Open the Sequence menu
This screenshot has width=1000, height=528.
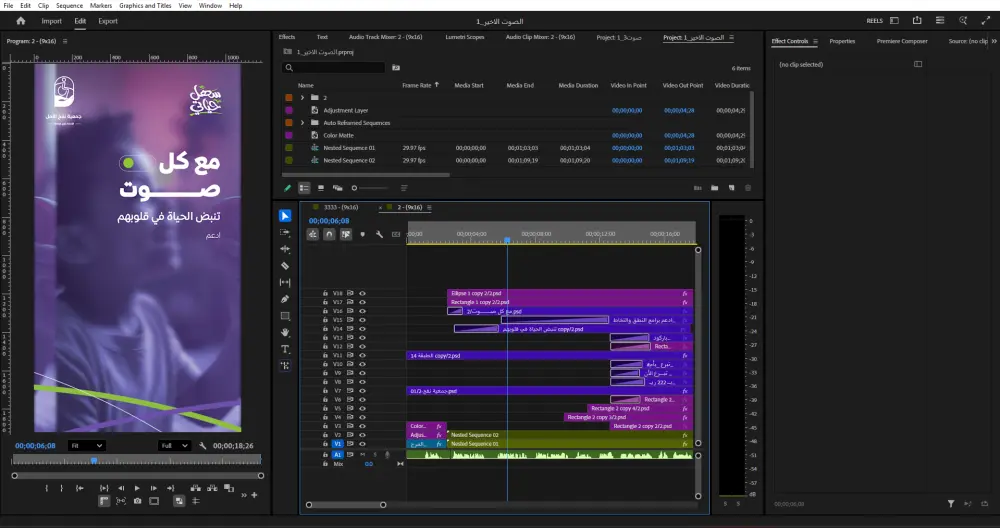[x=69, y=5]
